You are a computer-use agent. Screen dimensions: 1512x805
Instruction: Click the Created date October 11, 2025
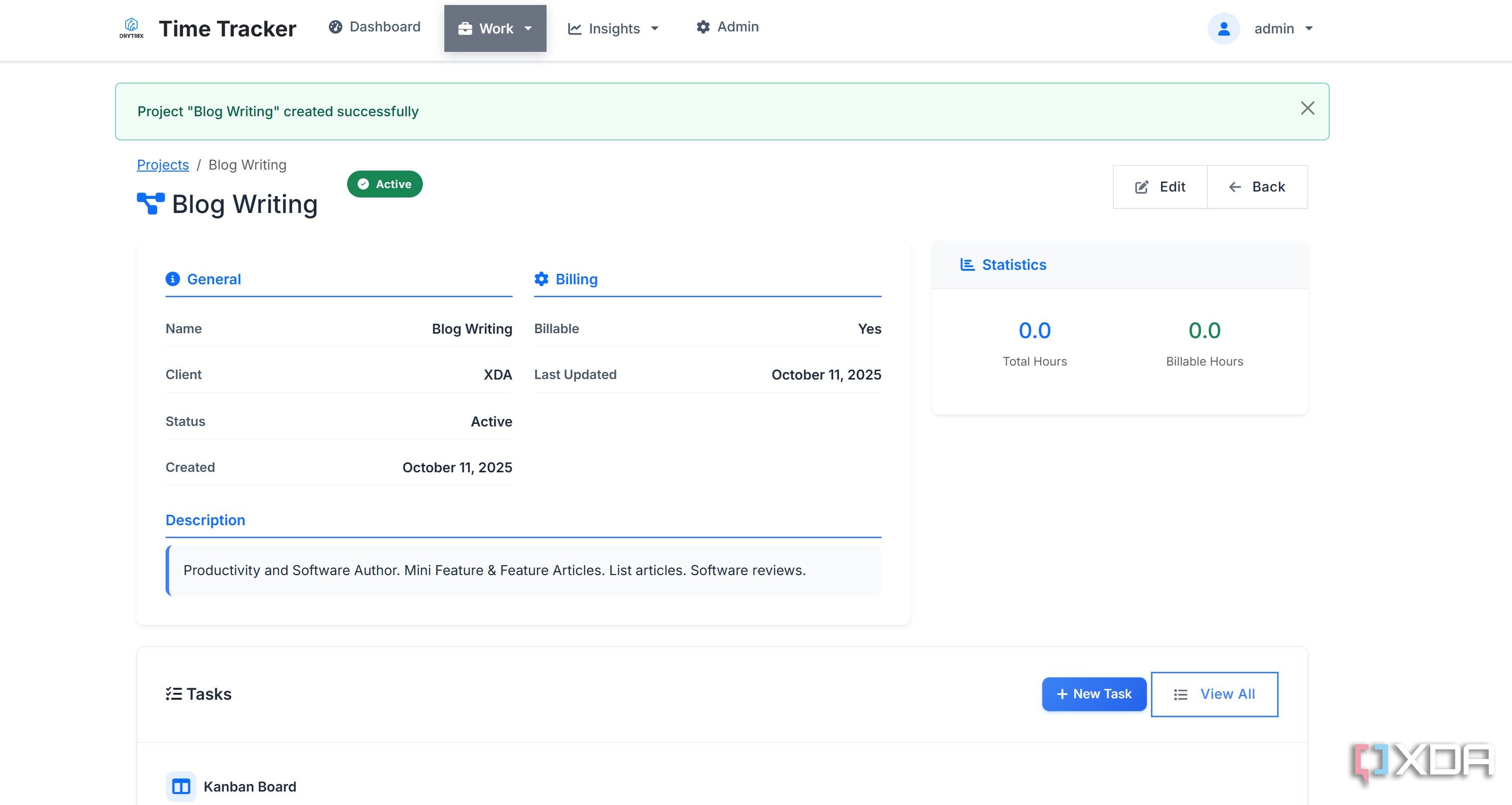(x=457, y=467)
